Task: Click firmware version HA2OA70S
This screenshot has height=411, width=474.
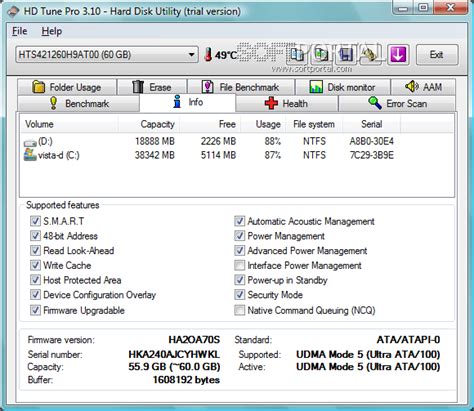Action: point(194,340)
